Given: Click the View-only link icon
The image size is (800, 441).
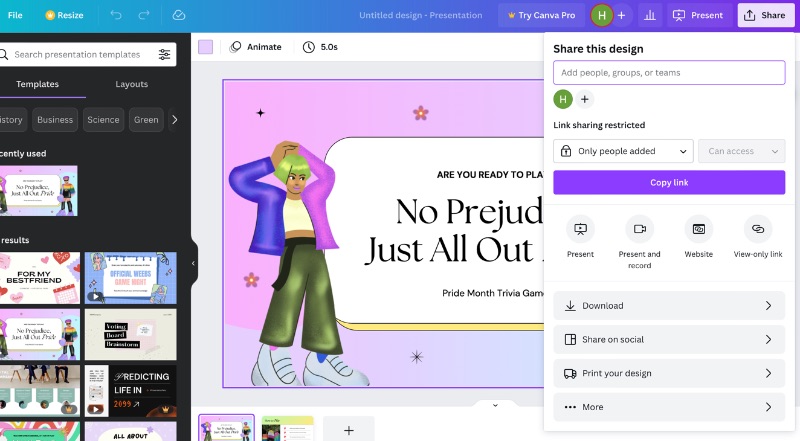Looking at the screenshot, I should pos(758,229).
